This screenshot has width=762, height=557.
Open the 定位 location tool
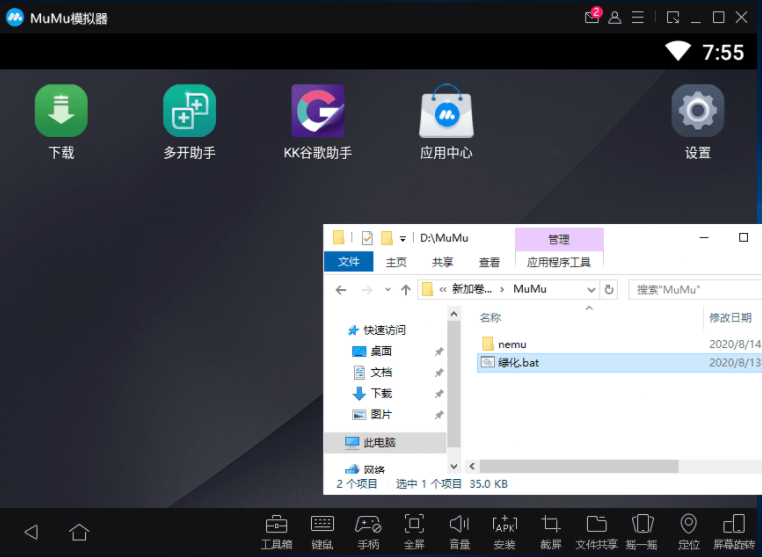click(689, 532)
